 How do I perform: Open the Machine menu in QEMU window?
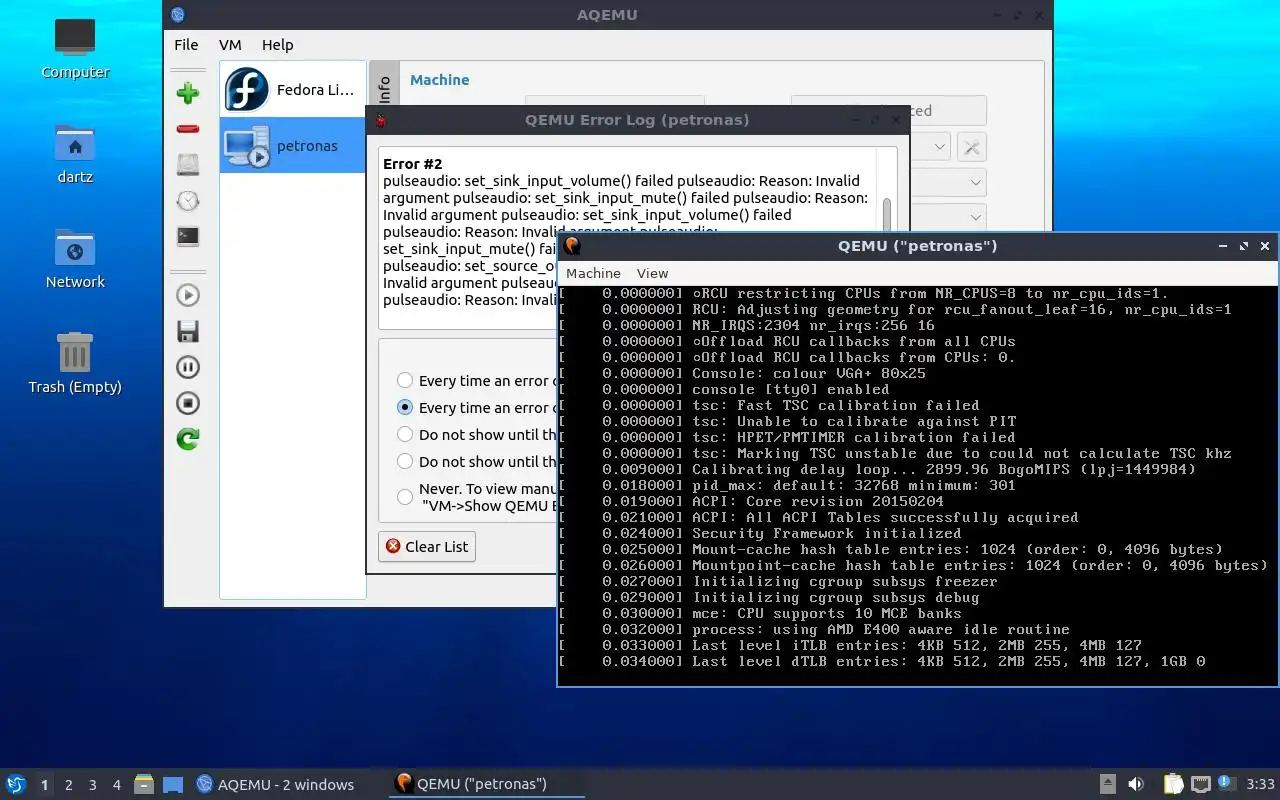pos(593,273)
